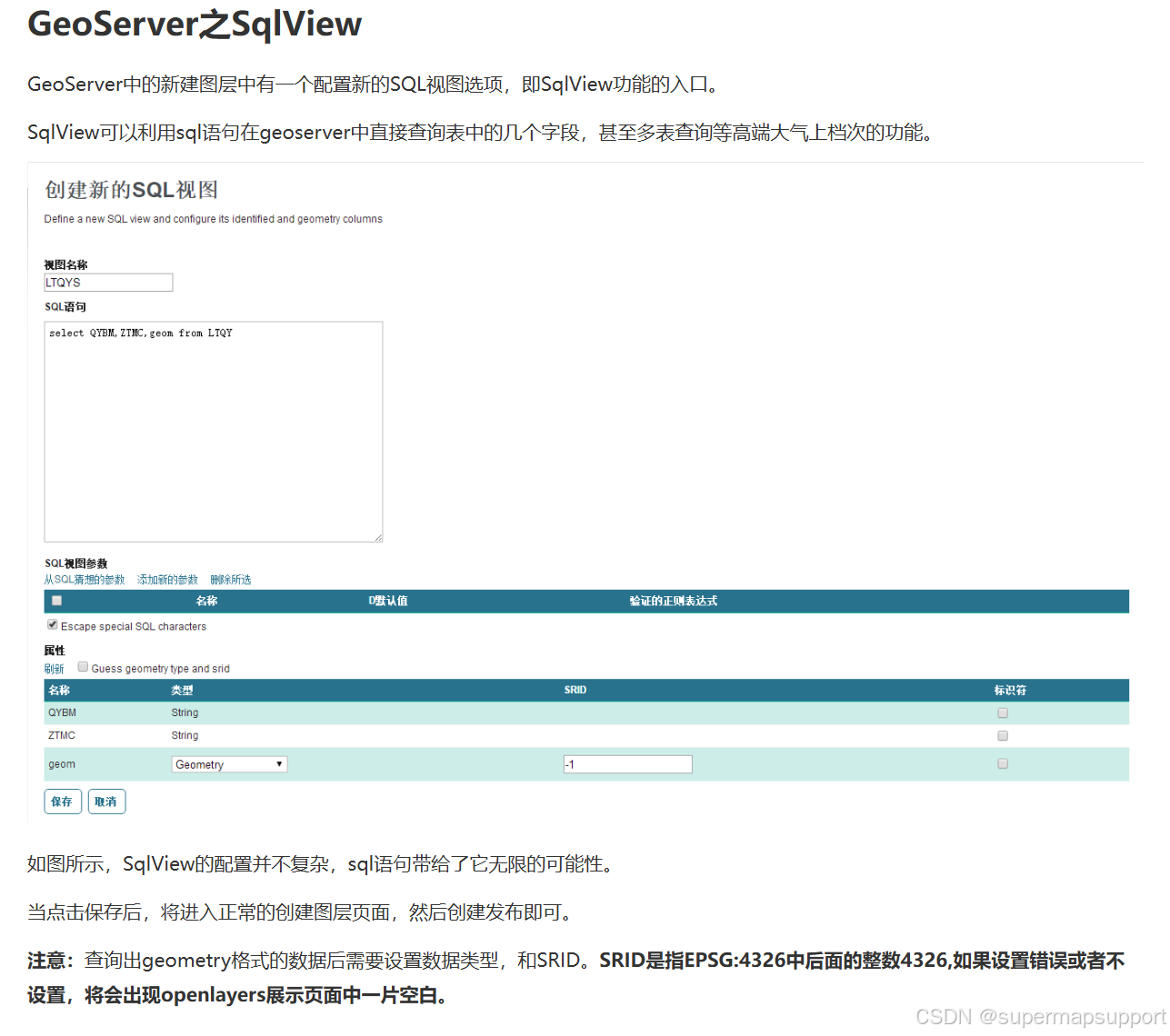1170x1036 pixels.
Task: Click the 创建新的SQL视图 page title
Action: click(132, 190)
